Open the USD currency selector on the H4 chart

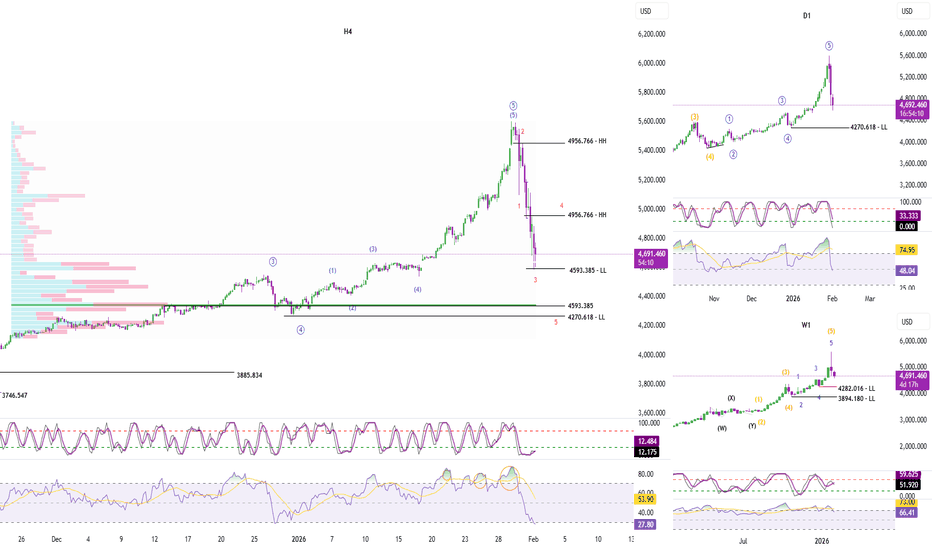pyautogui.click(x=651, y=11)
